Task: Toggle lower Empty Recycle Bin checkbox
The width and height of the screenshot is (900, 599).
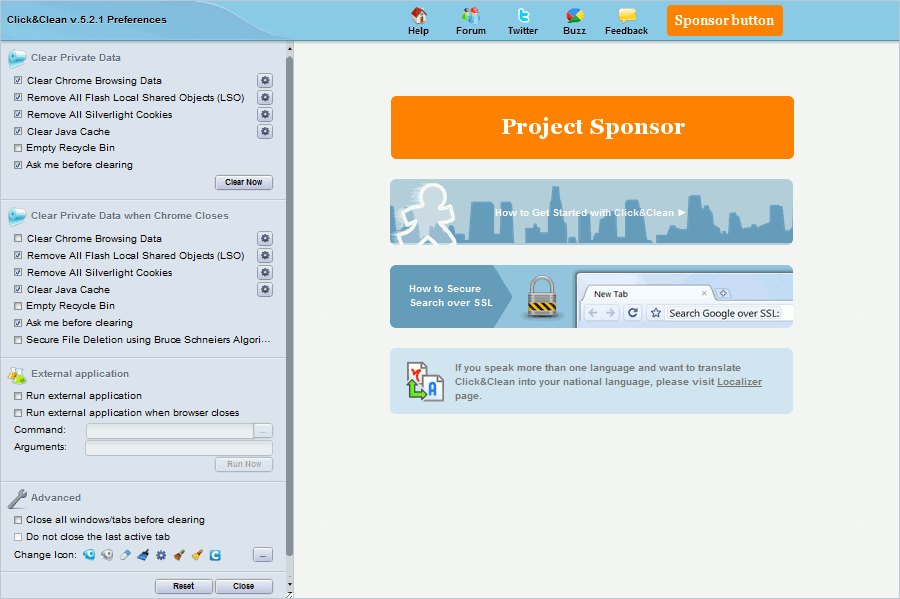Action: [x=18, y=306]
